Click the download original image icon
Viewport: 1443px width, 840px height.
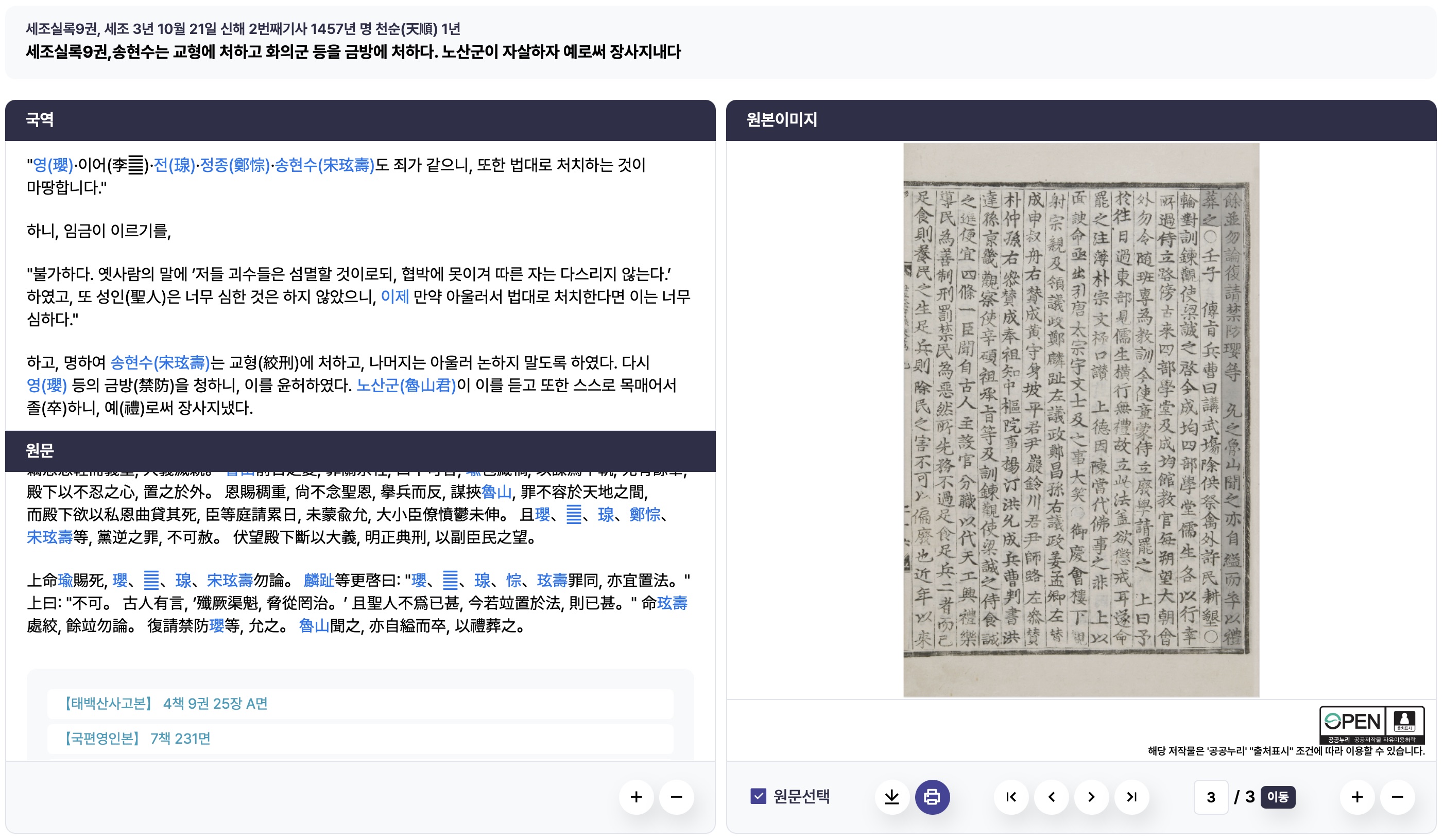(x=891, y=797)
